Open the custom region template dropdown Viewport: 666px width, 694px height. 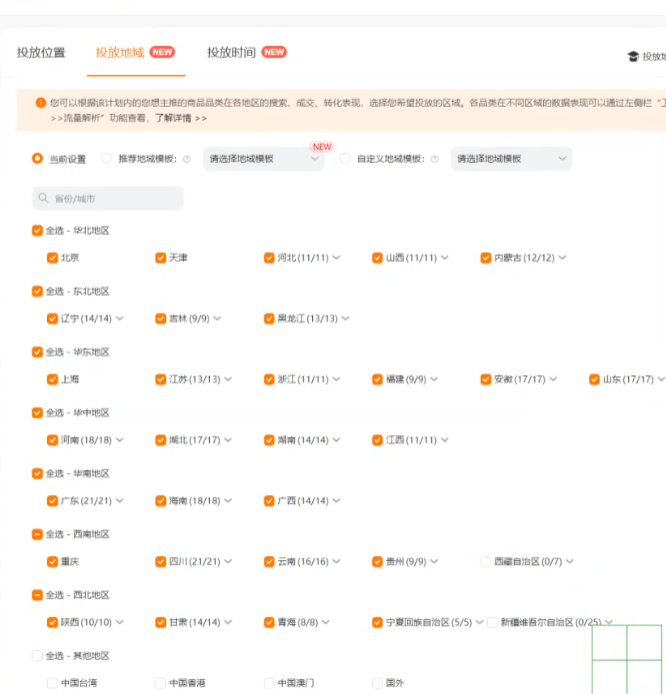pyautogui.click(x=510, y=159)
